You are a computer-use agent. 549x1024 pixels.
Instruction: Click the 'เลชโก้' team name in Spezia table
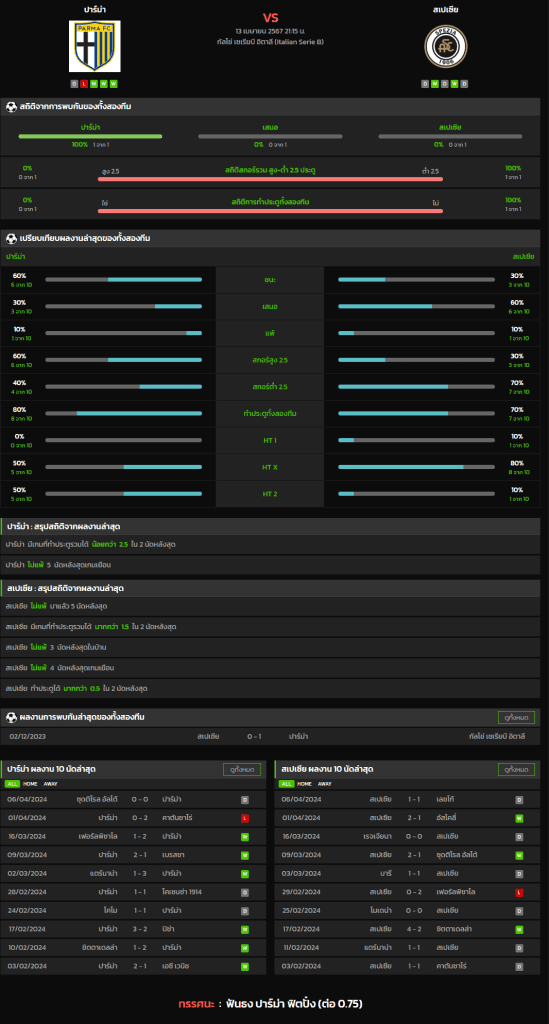click(446, 799)
